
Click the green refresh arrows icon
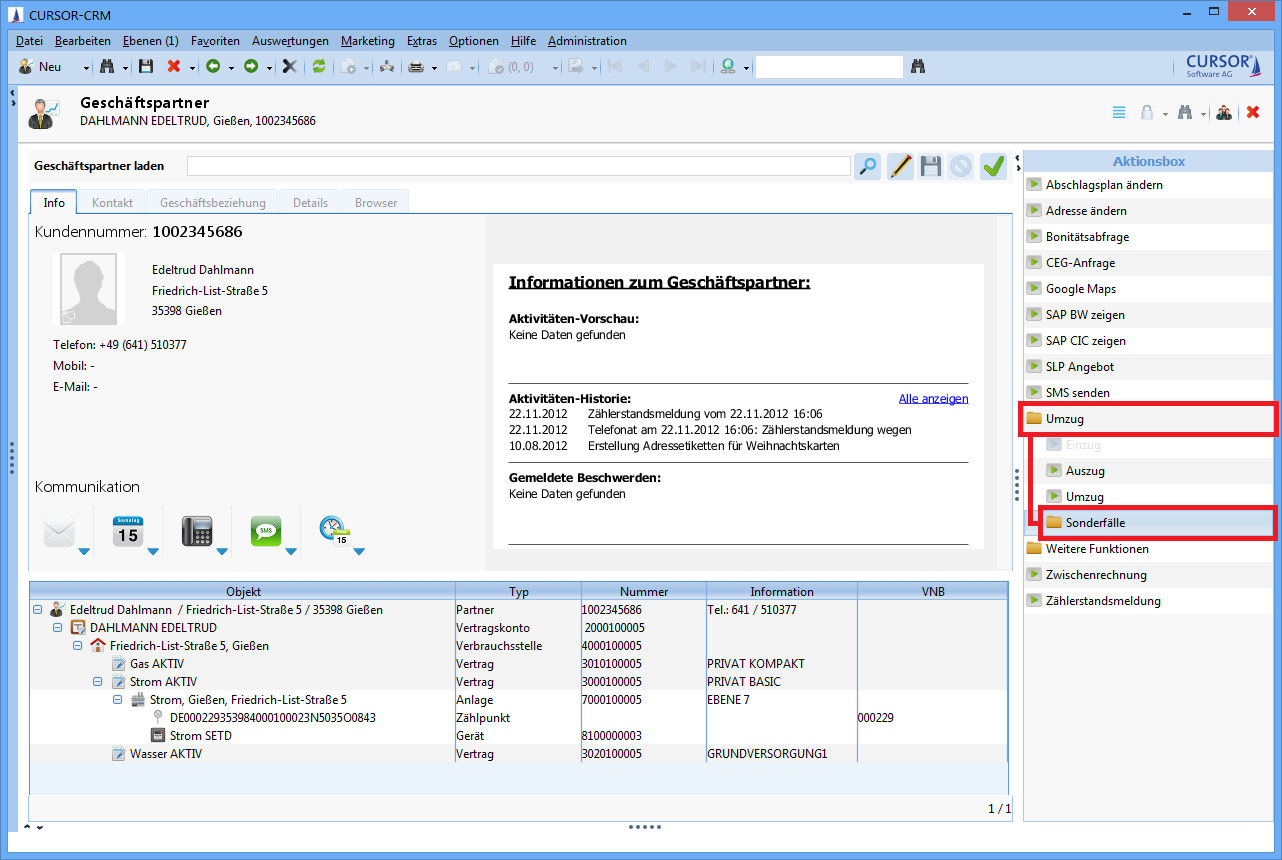point(319,67)
